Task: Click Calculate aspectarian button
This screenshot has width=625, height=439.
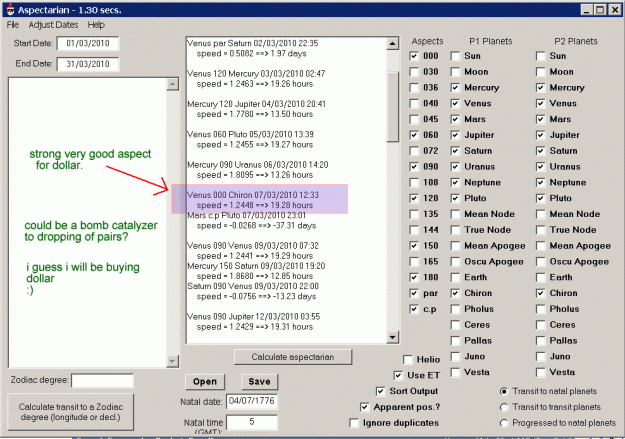Action: pos(293,357)
